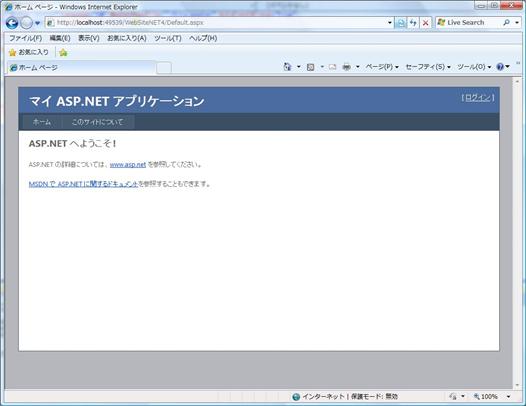
Task: Select the このサイトについて navigation tab
Action: (x=98, y=122)
